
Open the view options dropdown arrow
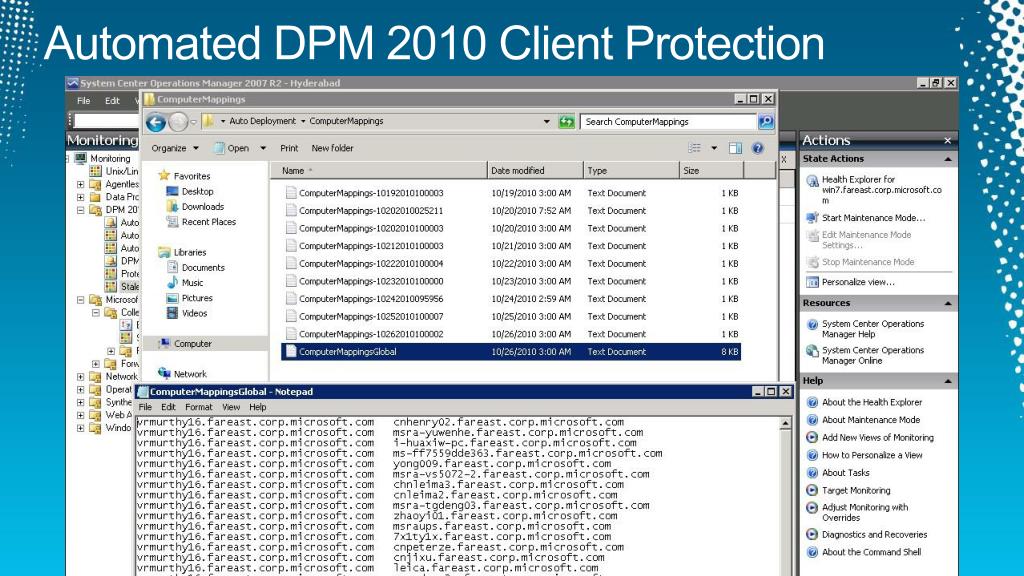pyautogui.click(x=714, y=148)
